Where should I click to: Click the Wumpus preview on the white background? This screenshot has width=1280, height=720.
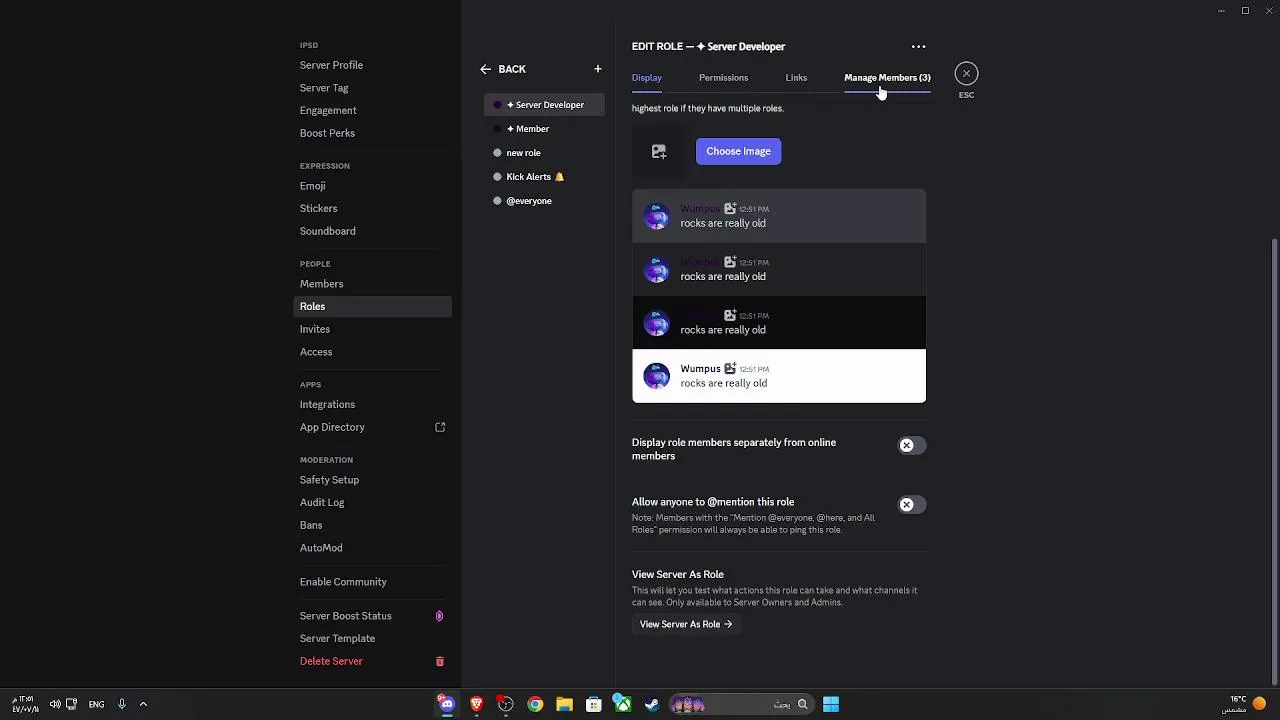tap(779, 376)
